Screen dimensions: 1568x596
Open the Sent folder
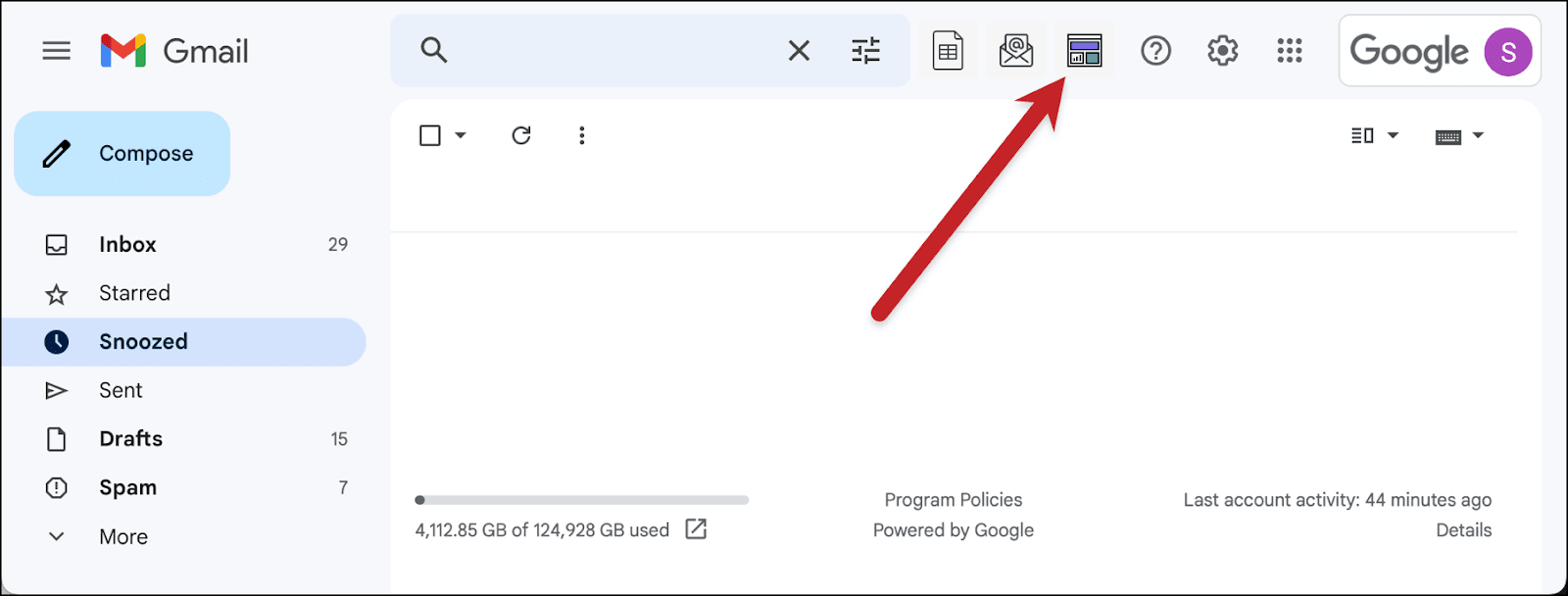(184, 391)
